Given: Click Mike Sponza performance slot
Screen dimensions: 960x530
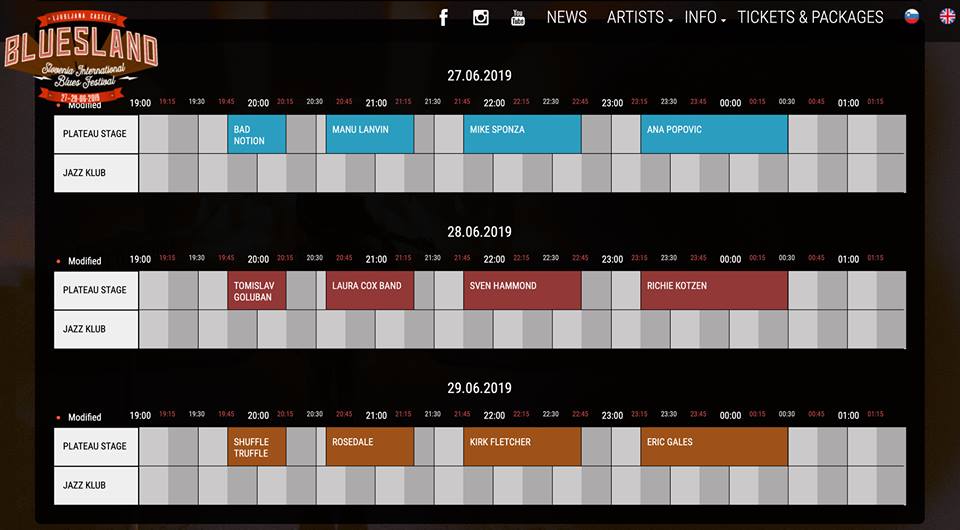Looking at the screenshot, I should 522,134.
